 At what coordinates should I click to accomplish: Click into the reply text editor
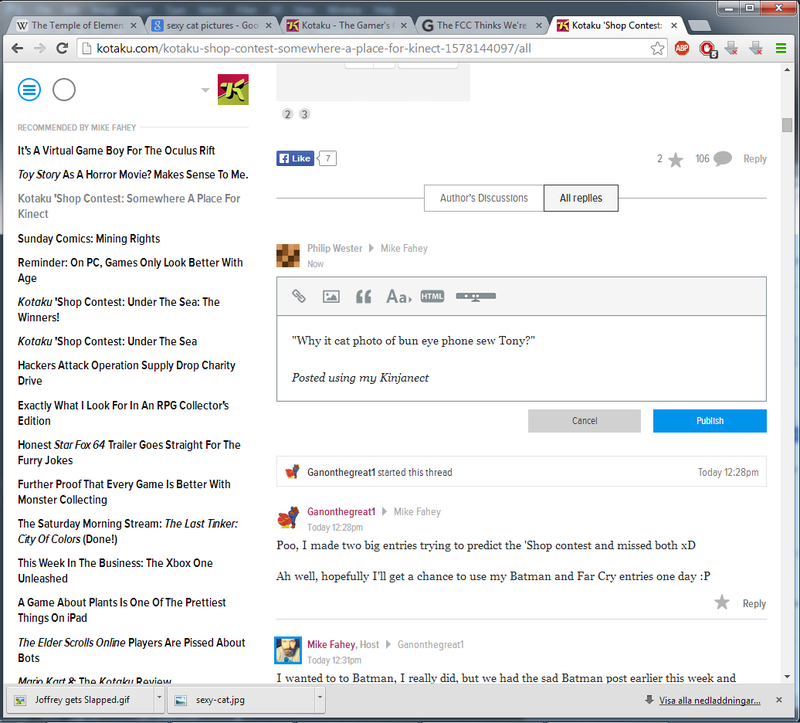pos(521,358)
